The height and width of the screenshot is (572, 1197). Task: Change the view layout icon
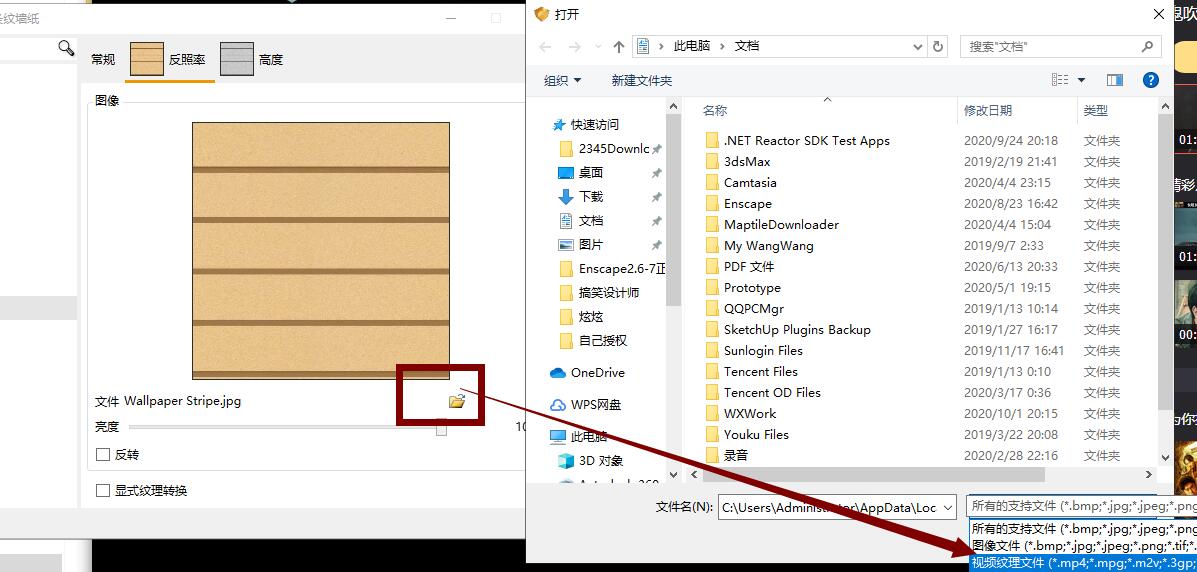(x=1060, y=80)
